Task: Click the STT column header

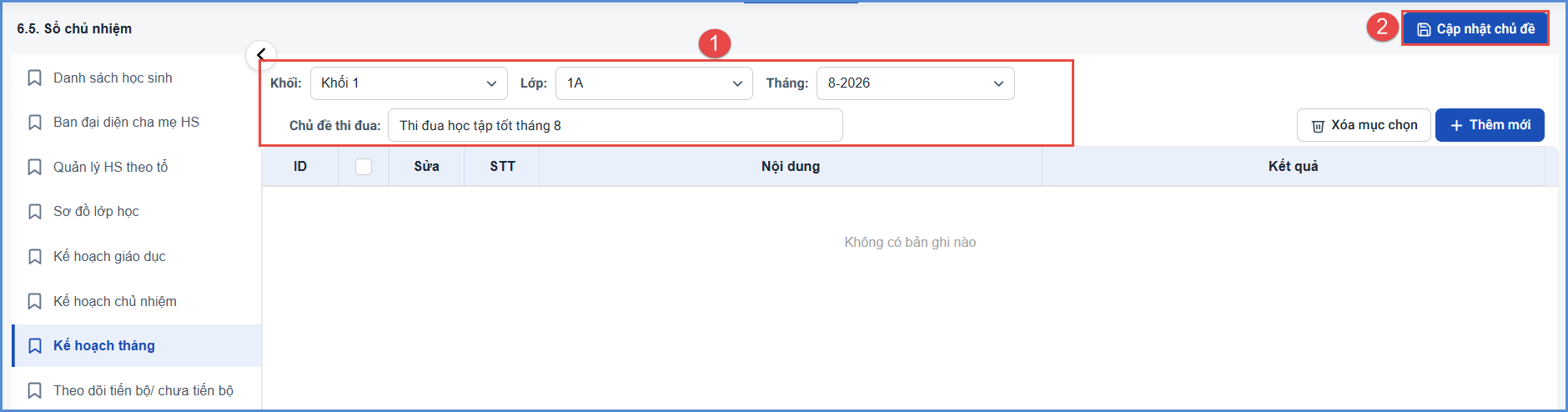Action: (502, 167)
